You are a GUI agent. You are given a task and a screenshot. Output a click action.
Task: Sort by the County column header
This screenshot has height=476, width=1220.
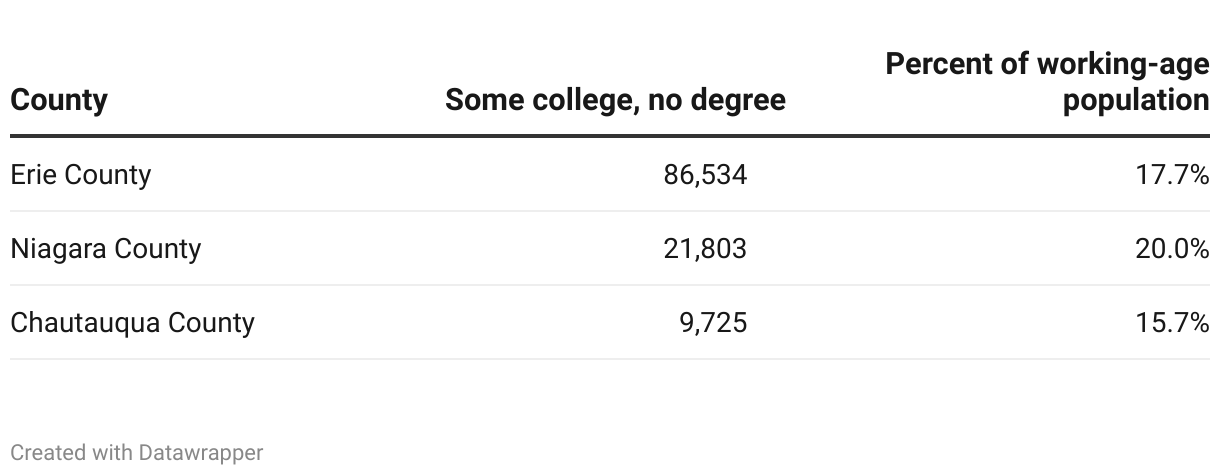tap(59, 101)
